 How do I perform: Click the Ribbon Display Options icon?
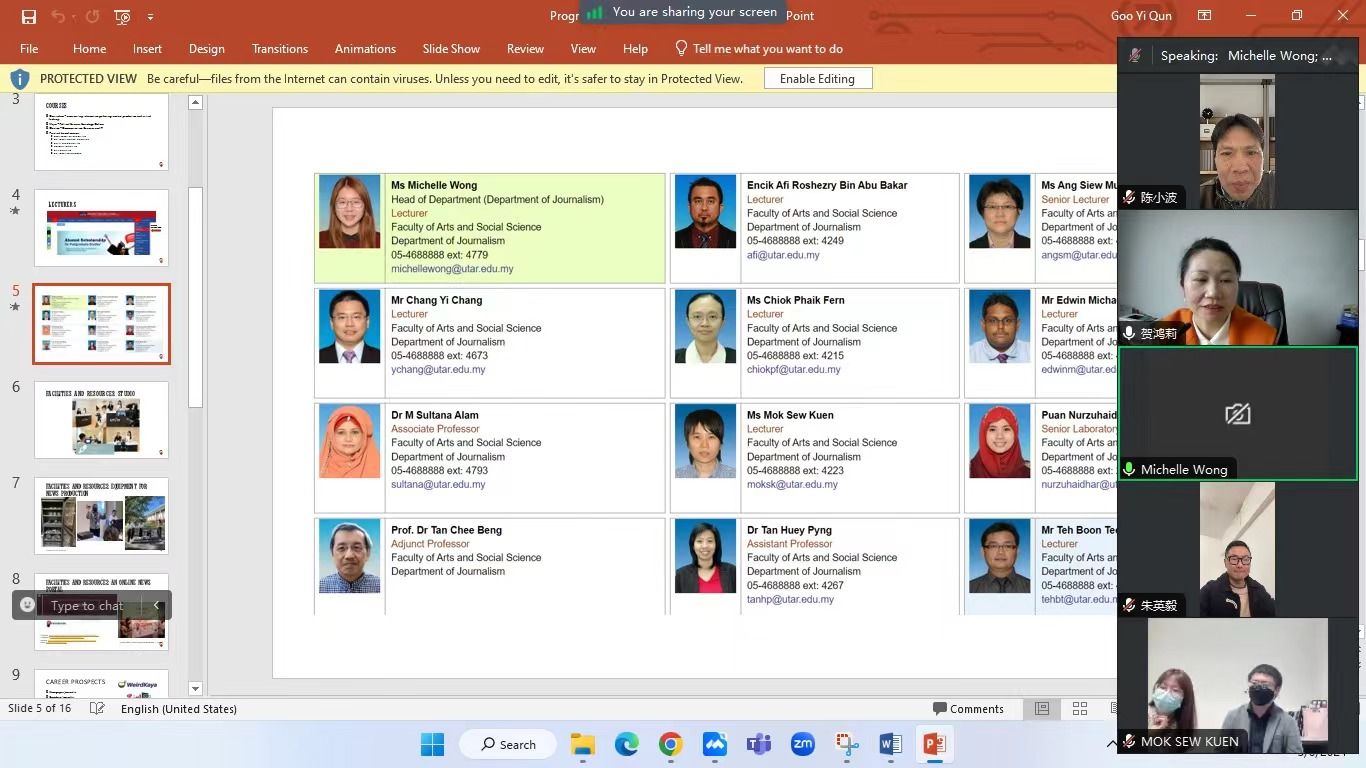[1204, 16]
